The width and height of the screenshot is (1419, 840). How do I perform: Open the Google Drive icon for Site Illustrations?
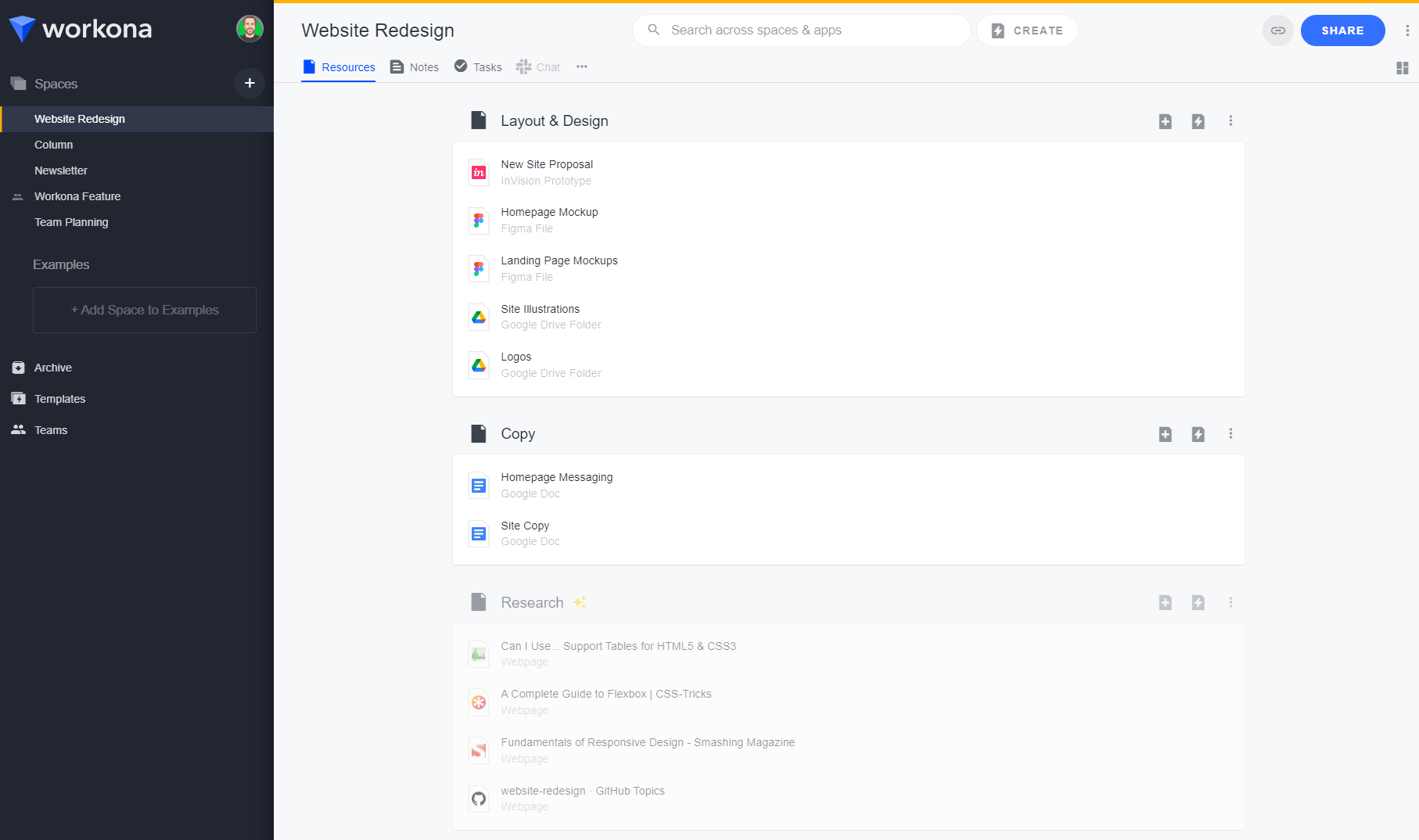(x=479, y=317)
